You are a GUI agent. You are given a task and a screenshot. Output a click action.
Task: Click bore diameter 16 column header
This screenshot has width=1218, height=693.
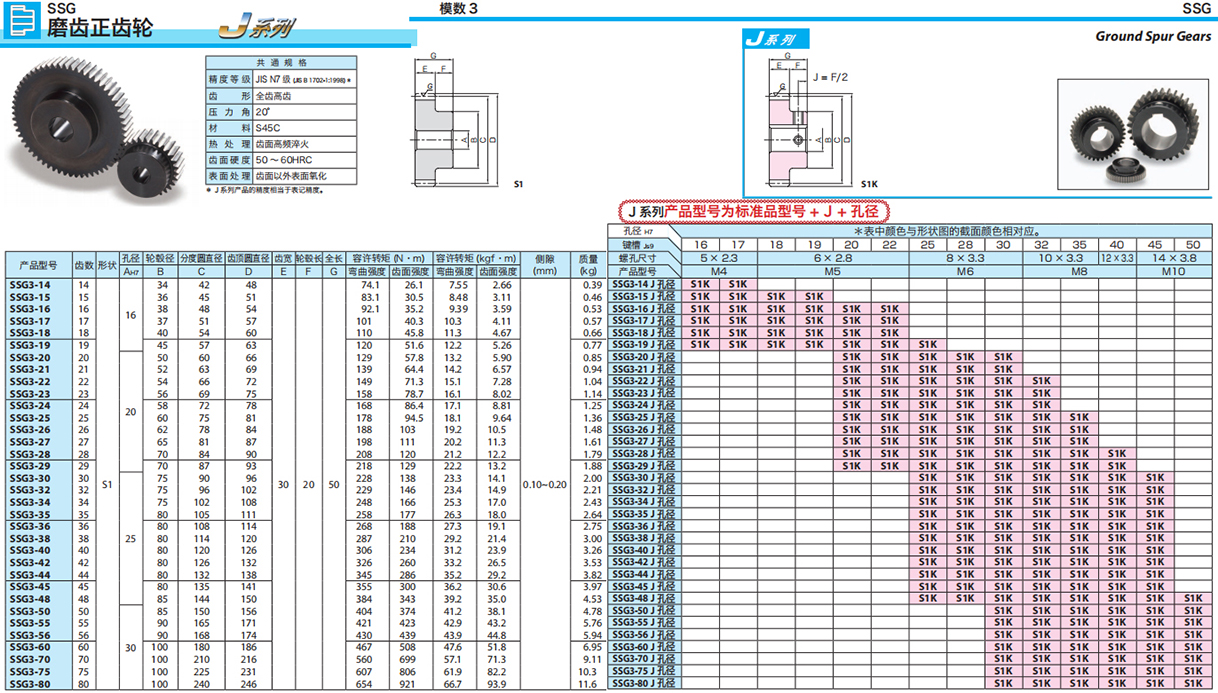click(x=699, y=244)
